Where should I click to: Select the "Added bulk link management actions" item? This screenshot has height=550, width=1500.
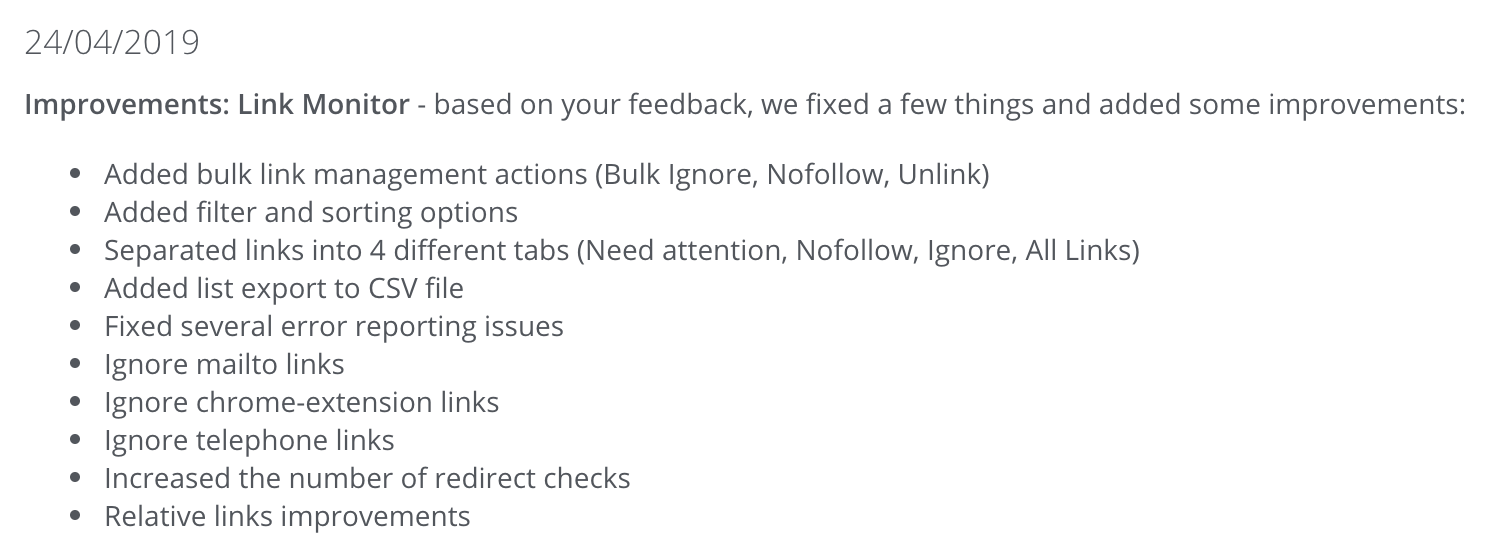click(x=346, y=175)
